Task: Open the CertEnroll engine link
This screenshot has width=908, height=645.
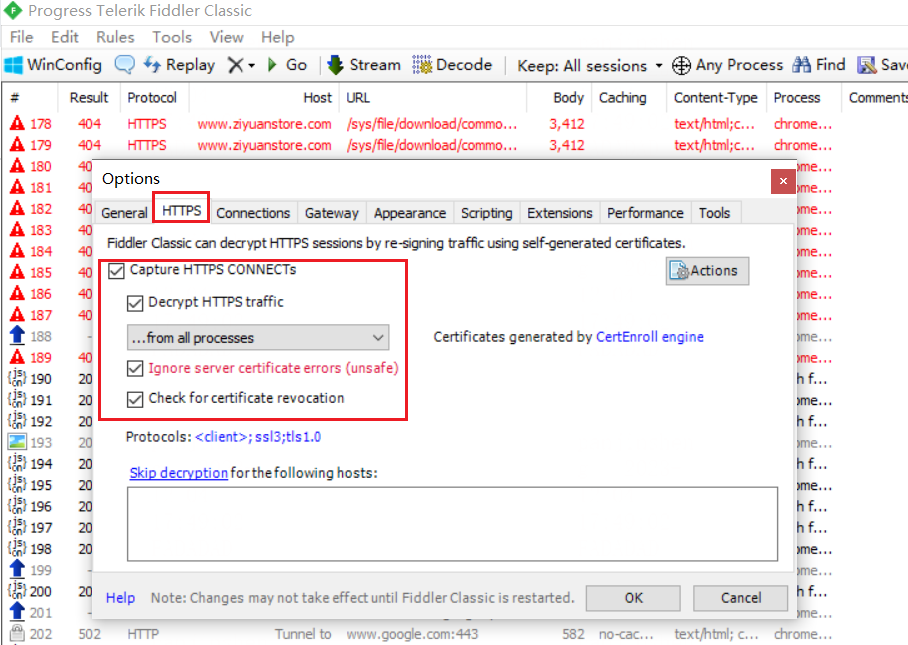Action: [650, 337]
